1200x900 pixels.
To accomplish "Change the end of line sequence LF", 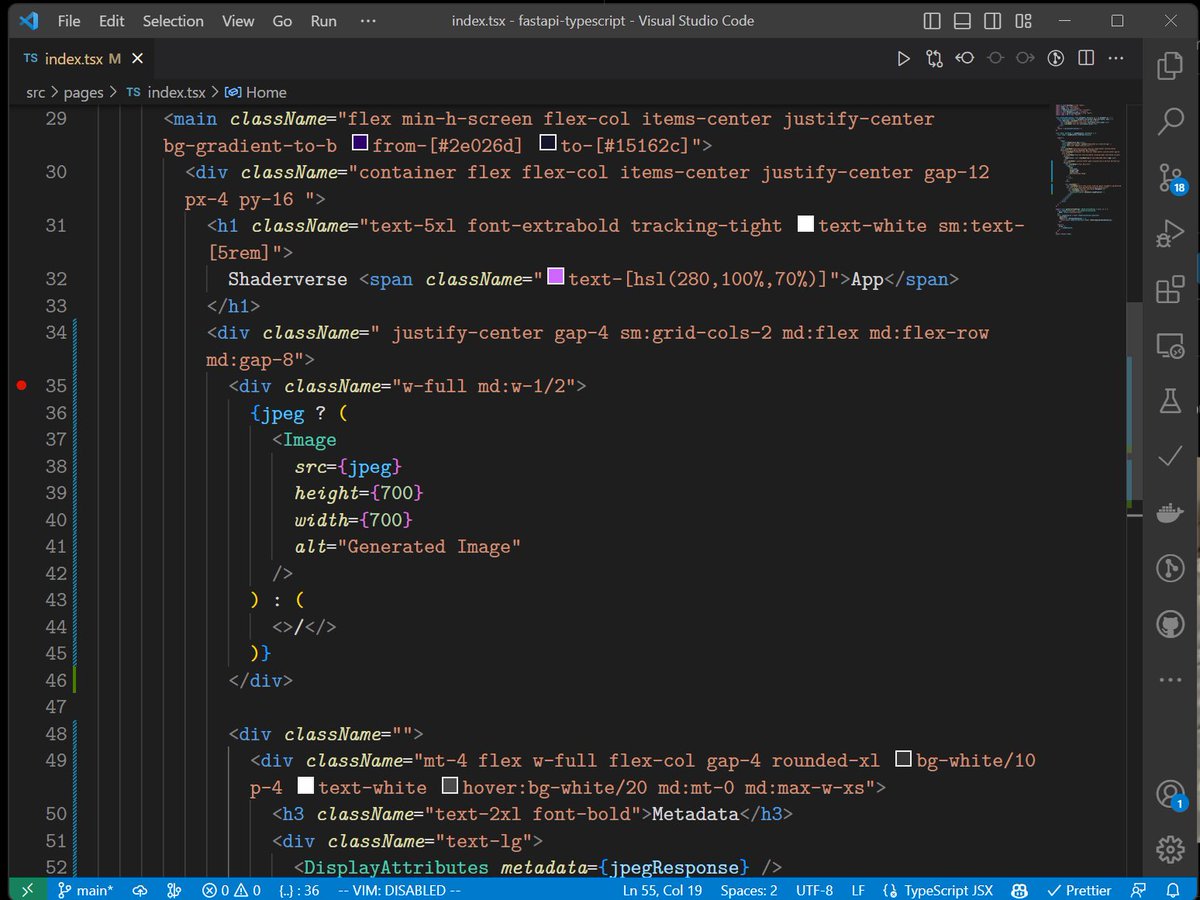I will click(x=858, y=890).
